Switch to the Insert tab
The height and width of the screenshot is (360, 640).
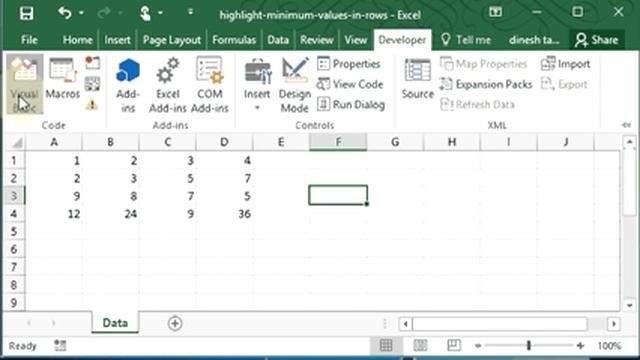117,40
